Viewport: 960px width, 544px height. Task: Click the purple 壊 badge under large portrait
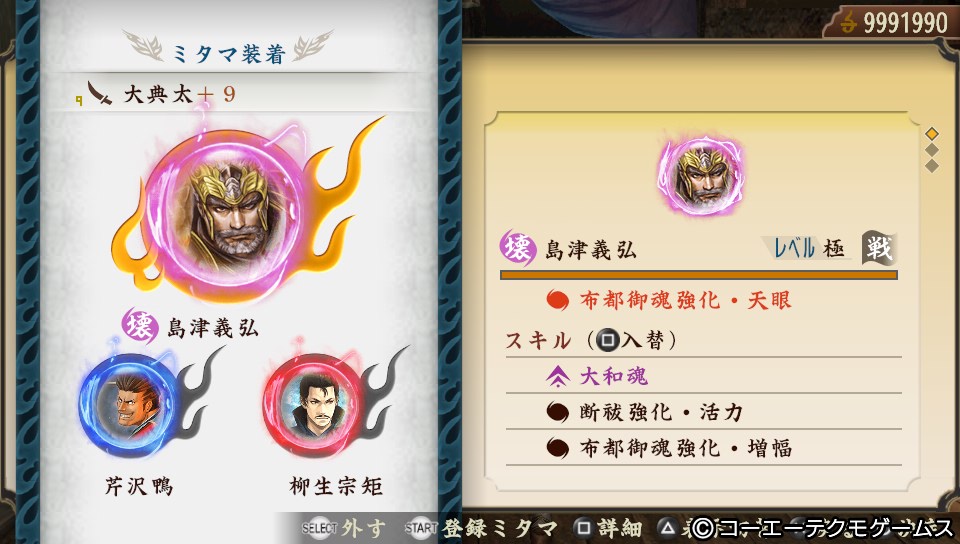[x=141, y=327]
